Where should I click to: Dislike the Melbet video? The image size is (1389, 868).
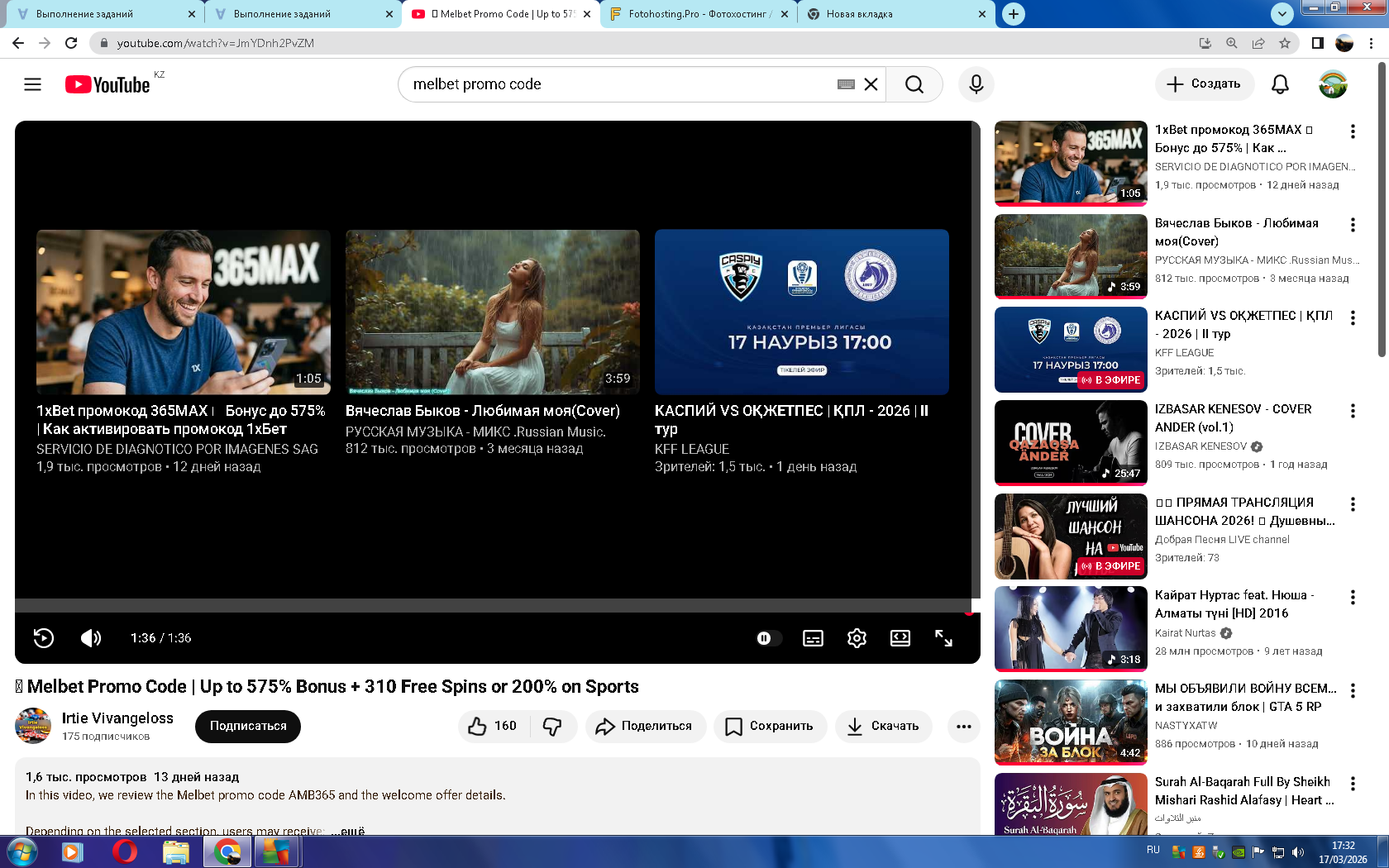click(552, 726)
